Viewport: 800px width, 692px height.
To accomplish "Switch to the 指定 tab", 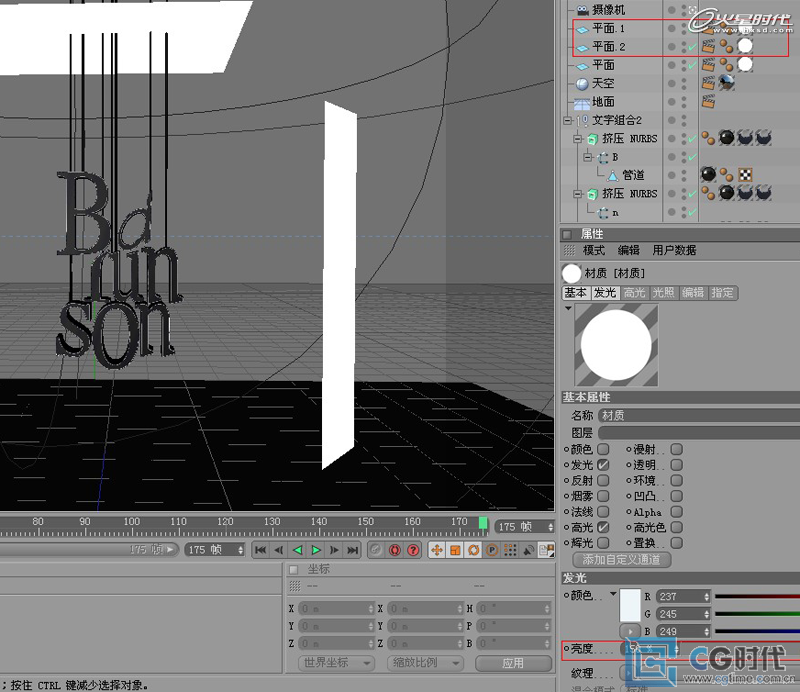I will click(x=722, y=292).
